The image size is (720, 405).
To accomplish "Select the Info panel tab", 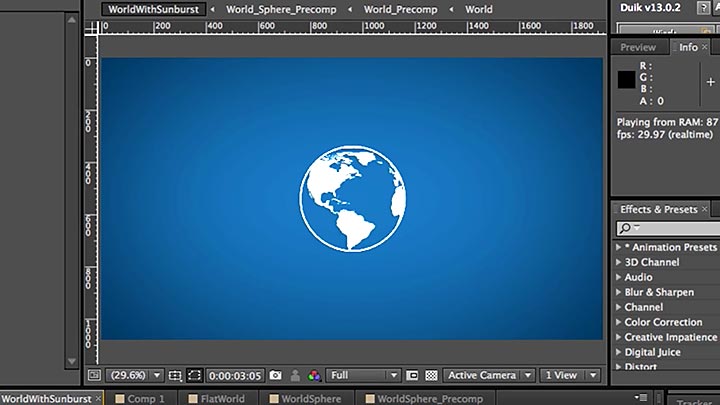I will (688, 47).
